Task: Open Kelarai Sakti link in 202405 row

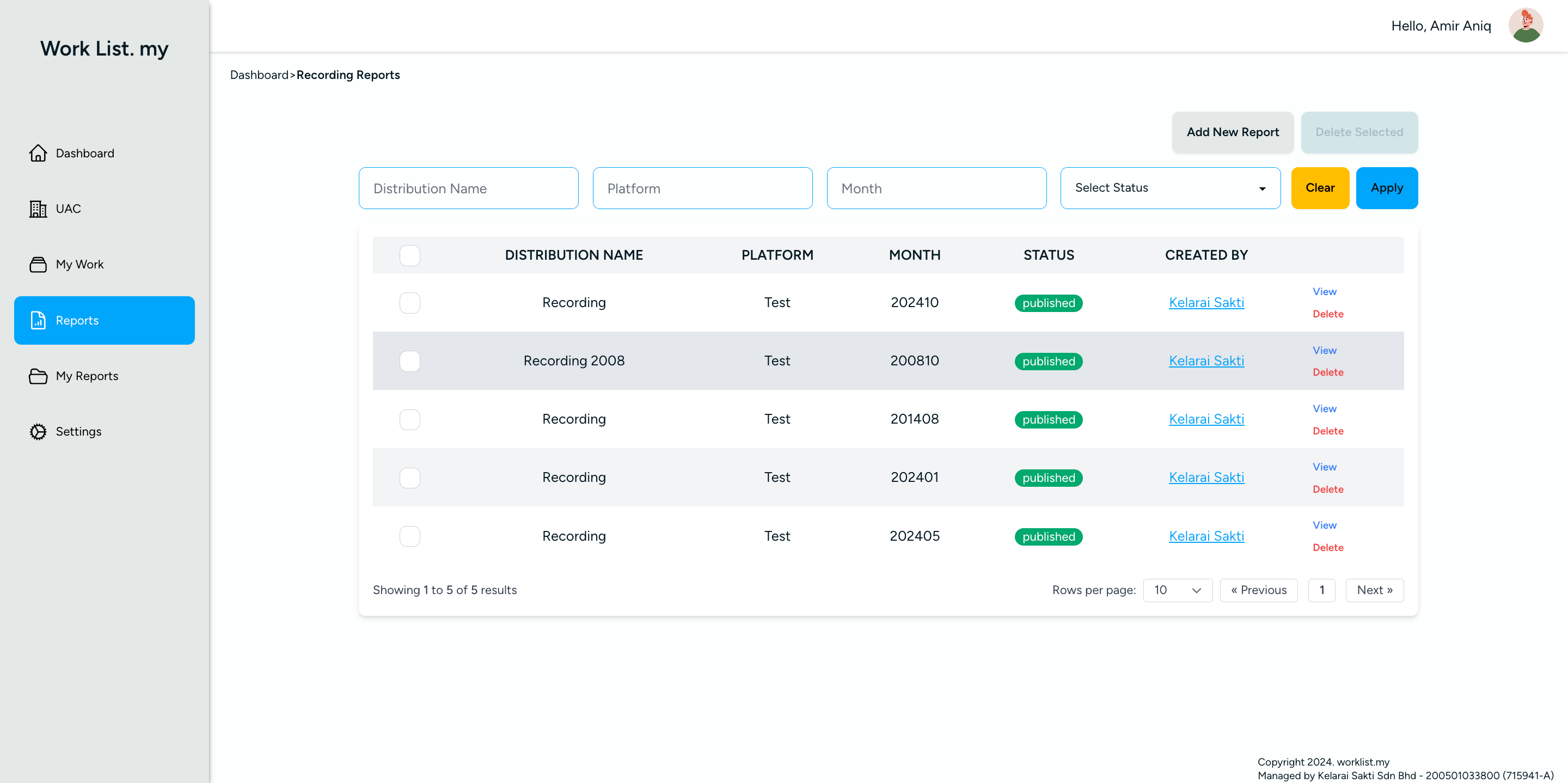Action: pyautogui.click(x=1206, y=536)
